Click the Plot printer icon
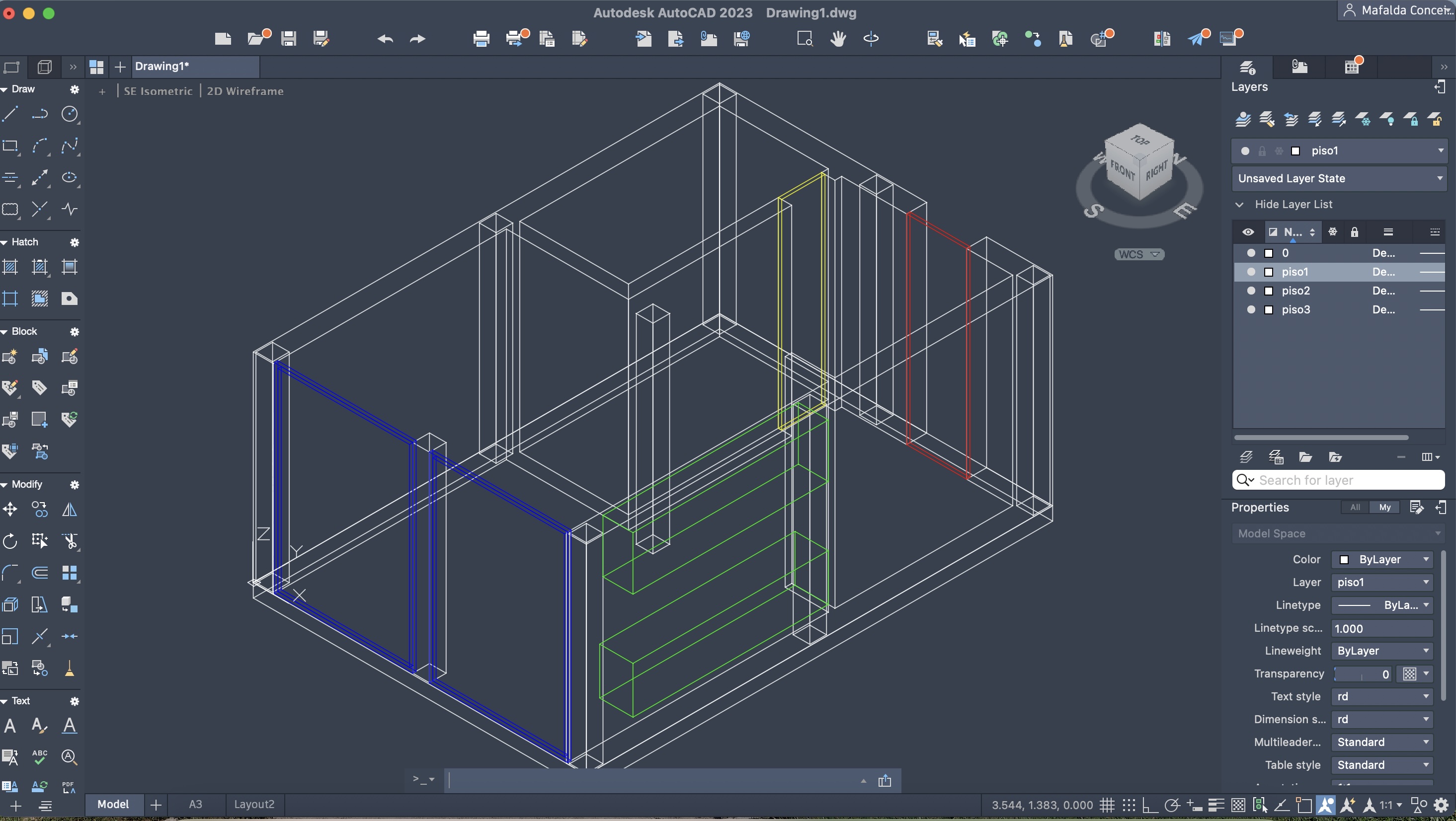 click(481, 38)
